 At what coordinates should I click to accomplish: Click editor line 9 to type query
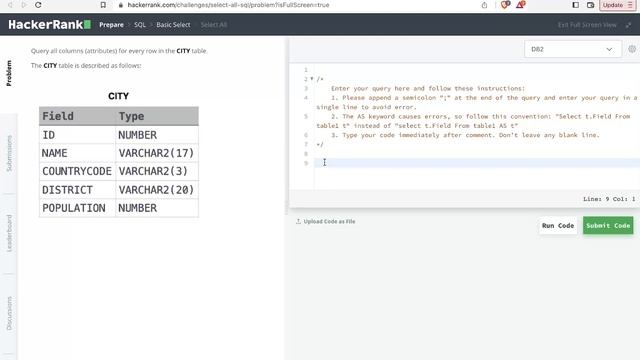pyautogui.click(x=477, y=163)
